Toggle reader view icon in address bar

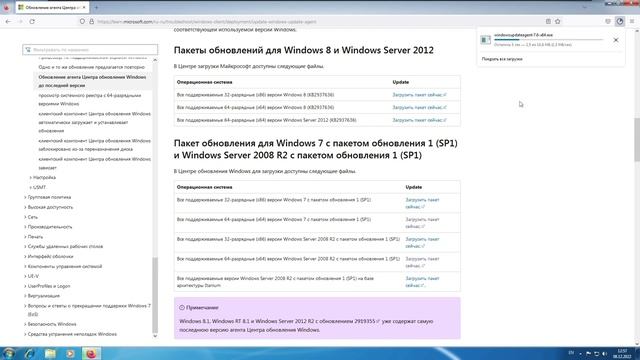pyautogui.click(x=548, y=21)
